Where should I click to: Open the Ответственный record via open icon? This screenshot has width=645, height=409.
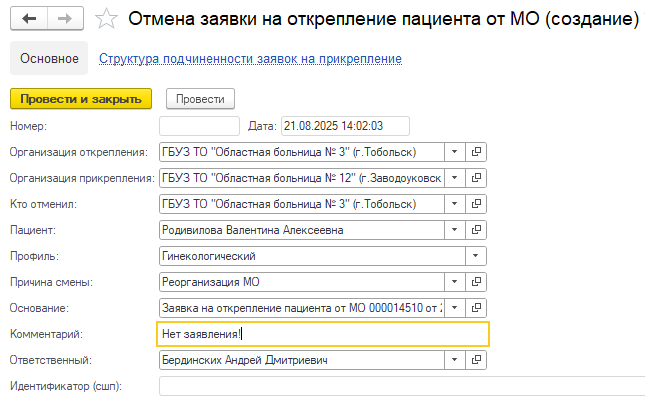(x=477, y=360)
